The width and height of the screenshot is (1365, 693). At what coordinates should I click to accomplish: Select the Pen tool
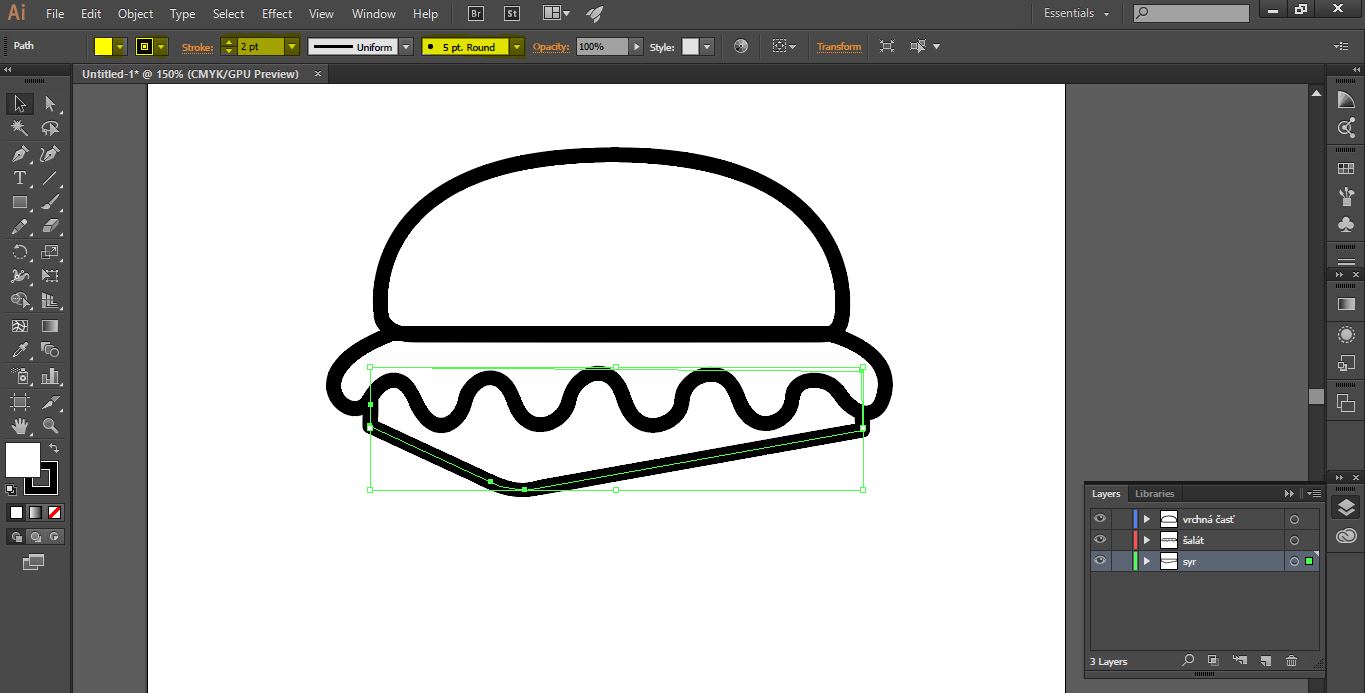[x=19, y=154]
